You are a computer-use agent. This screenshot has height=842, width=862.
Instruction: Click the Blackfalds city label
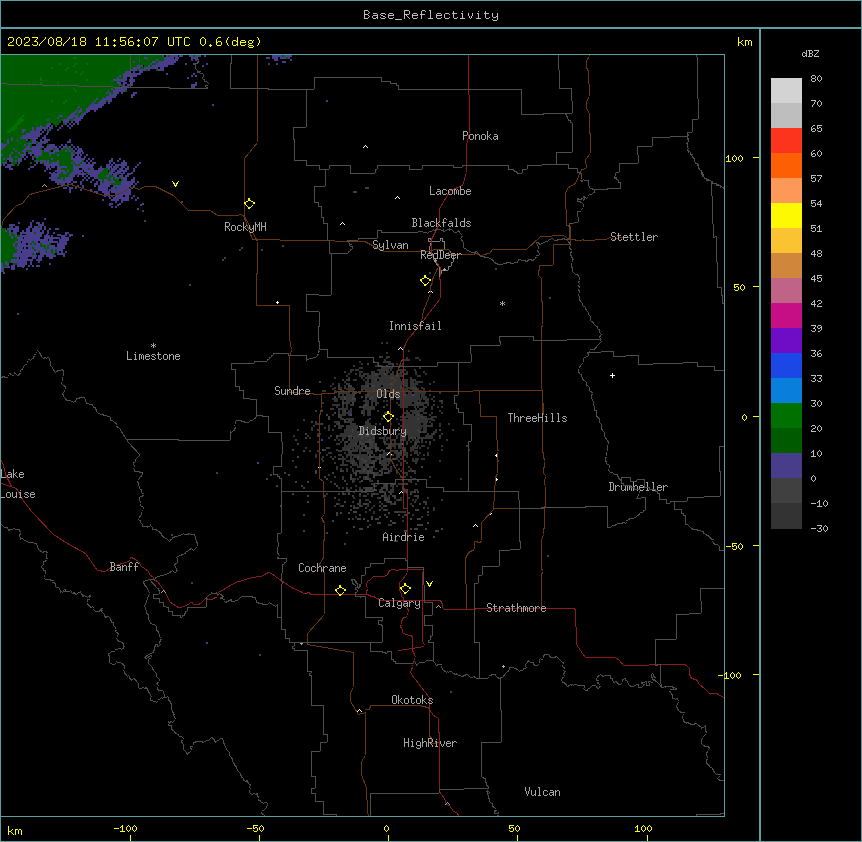tap(441, 223)
